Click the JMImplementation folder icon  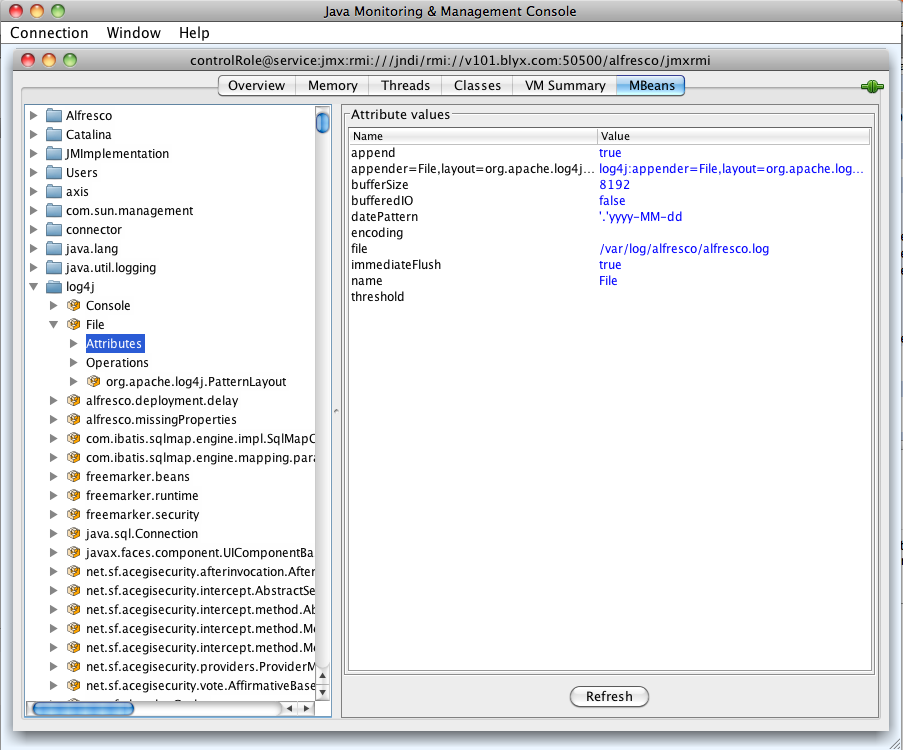pos(54,153)
